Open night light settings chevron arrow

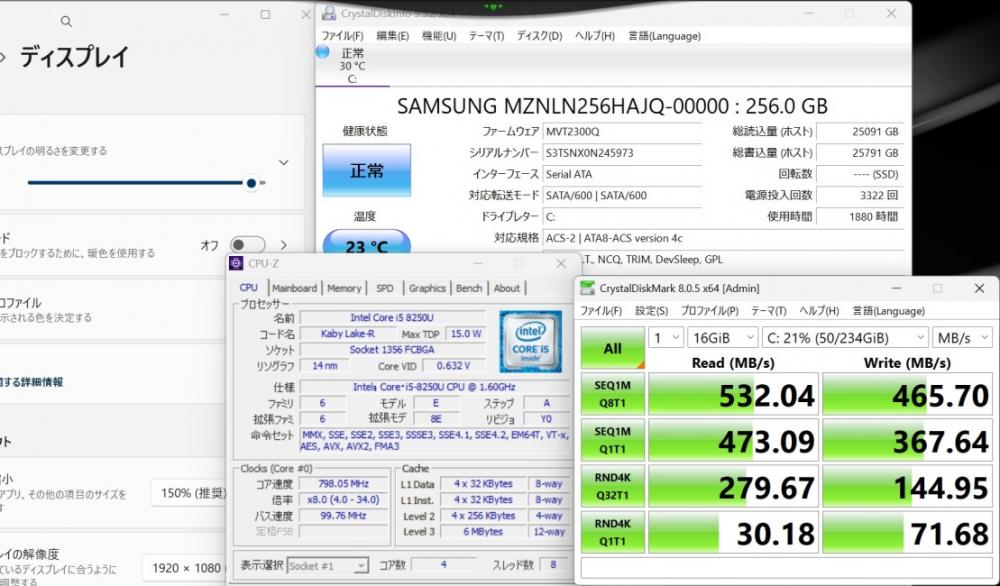point(284,245)
